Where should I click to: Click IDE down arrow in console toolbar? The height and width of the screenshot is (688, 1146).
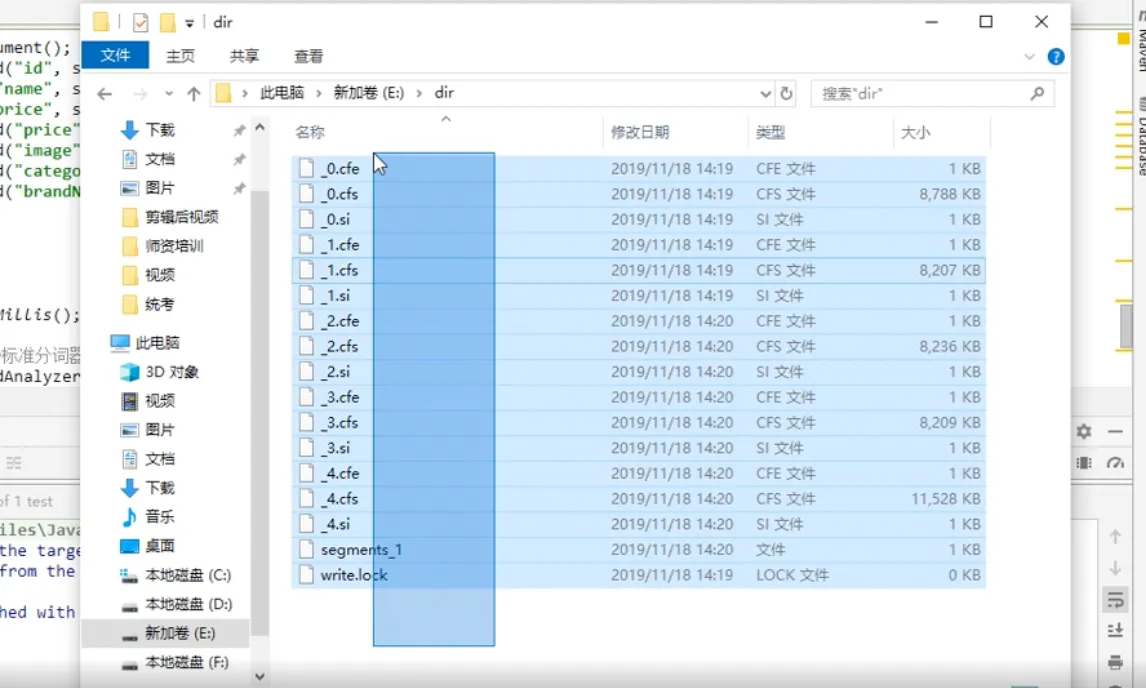1115,568
